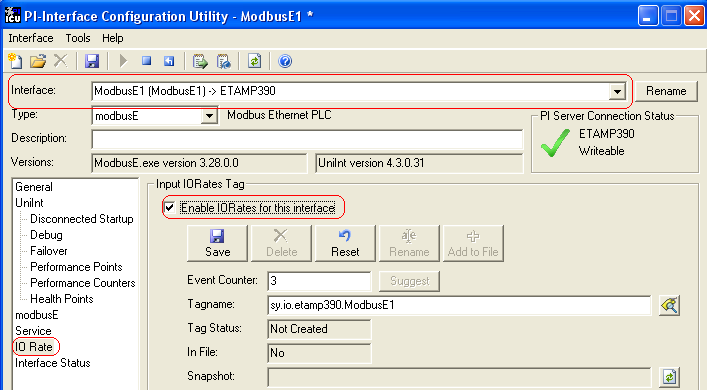707x390 pixels.
Task: Open the Interface selection dropdown
Action: [x=617, y=92]
